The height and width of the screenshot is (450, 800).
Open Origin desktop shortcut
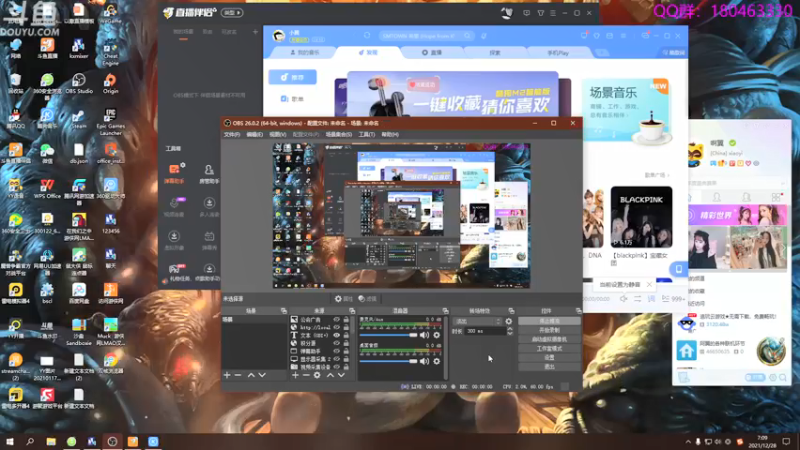pyautogui.click(x=110, y=84)
